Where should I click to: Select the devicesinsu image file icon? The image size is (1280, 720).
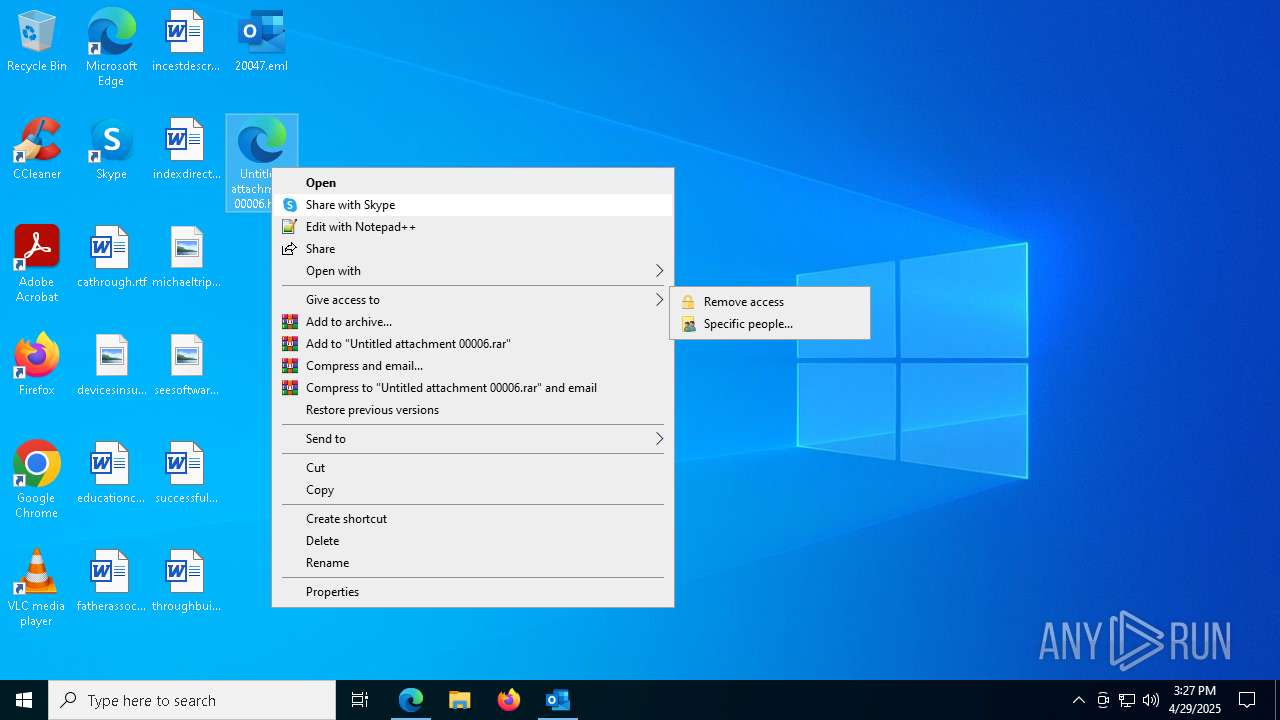point(111,366)
